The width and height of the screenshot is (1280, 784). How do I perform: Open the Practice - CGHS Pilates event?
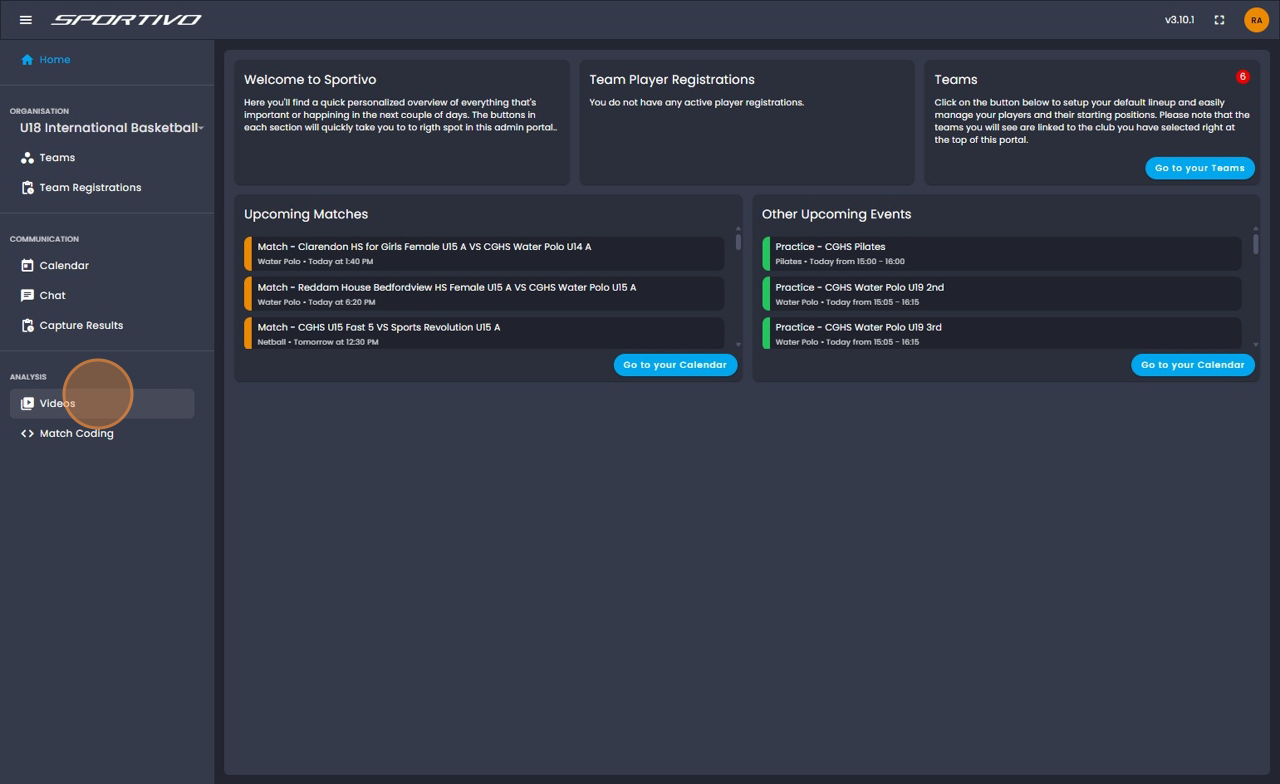(x=1002, y=253)
